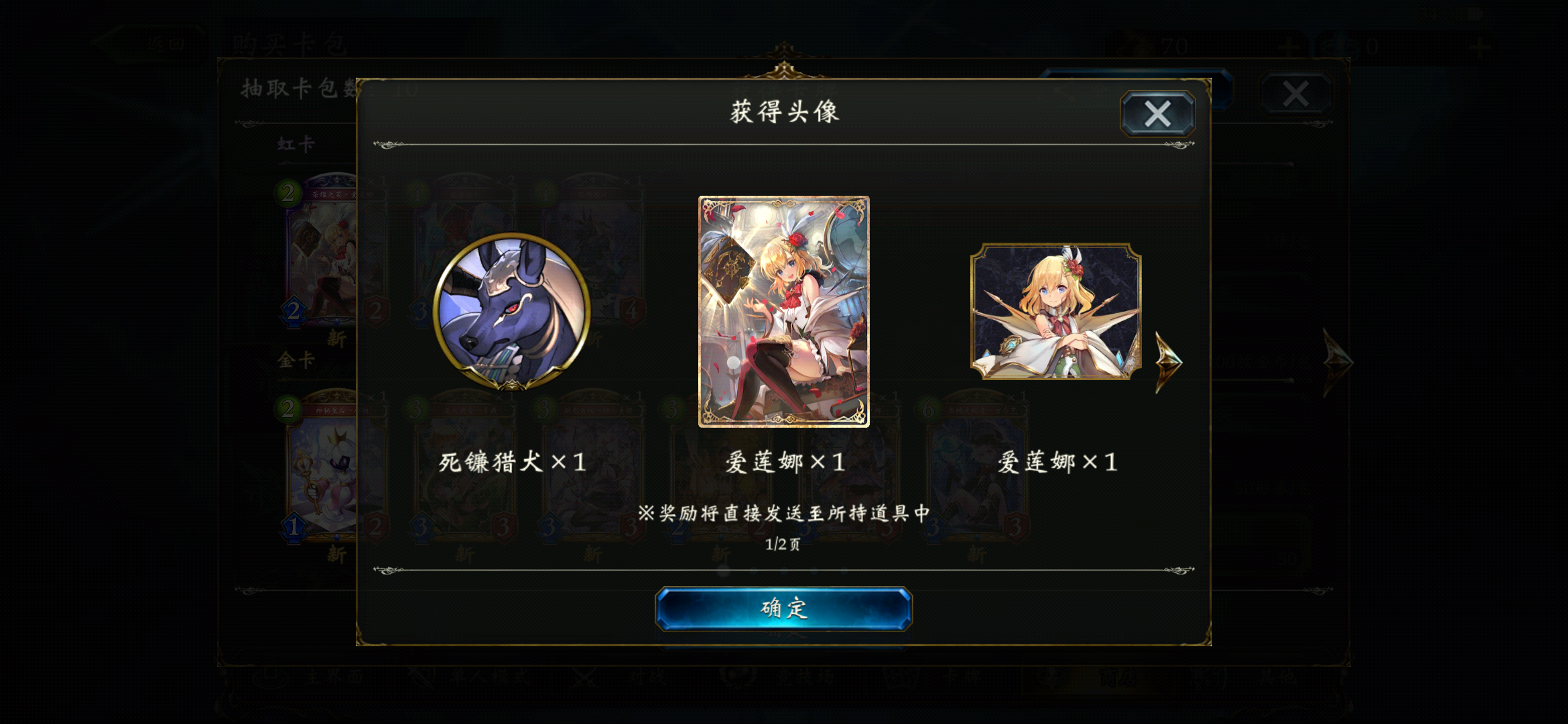Viewport: 1568px width, 724px height.
Task: Confirm rewards with the 确定 button
Action: 783,609
